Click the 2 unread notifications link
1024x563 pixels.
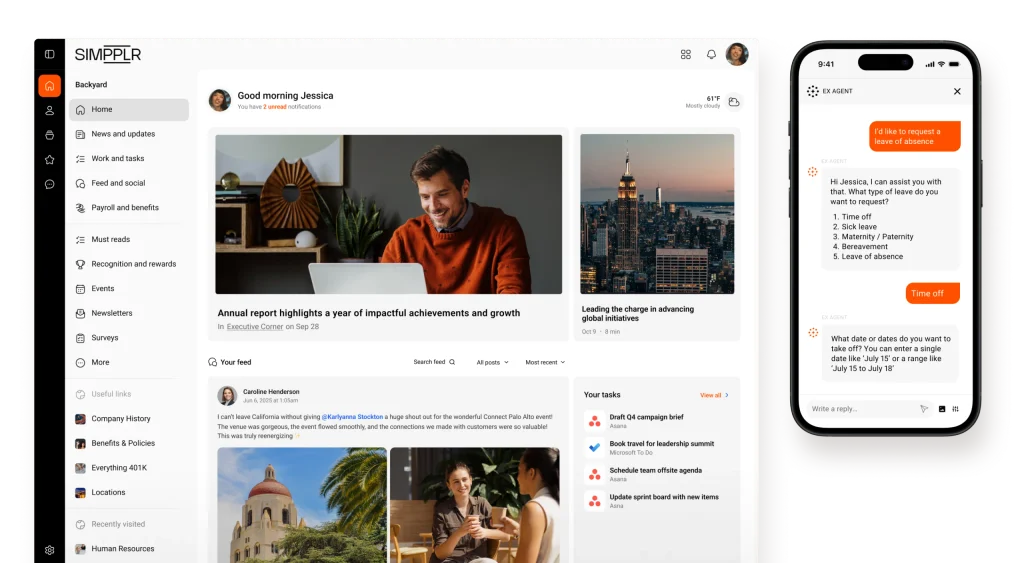point(274,106)
